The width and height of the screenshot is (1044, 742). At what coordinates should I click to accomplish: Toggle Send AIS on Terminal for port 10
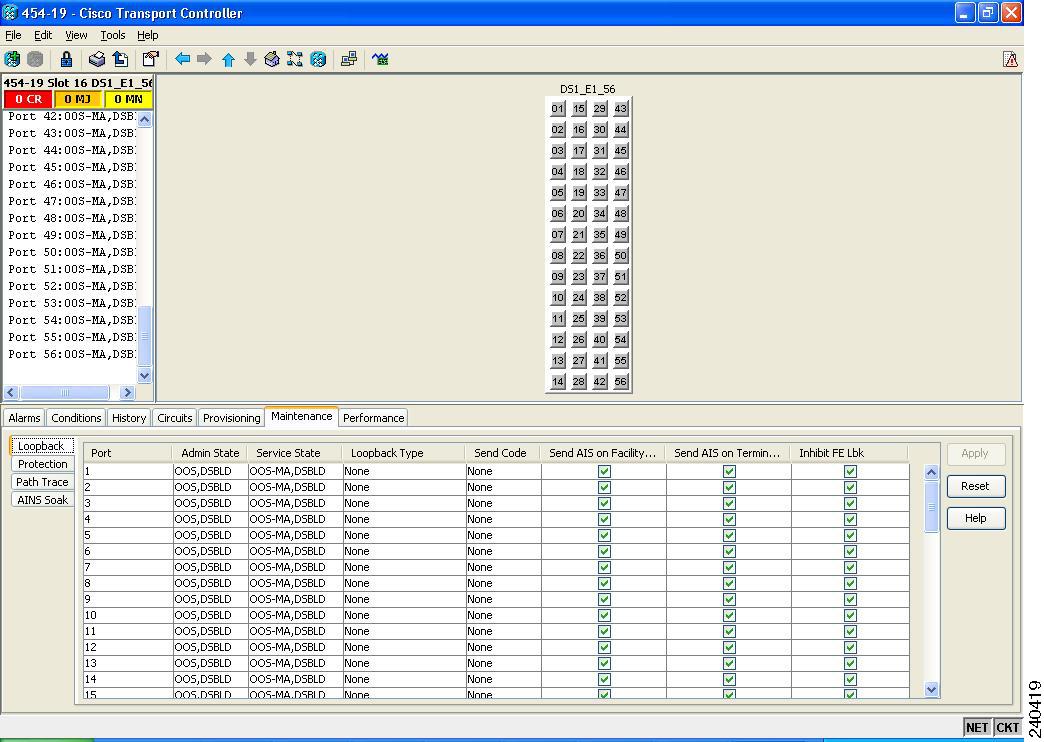(729, 615)
